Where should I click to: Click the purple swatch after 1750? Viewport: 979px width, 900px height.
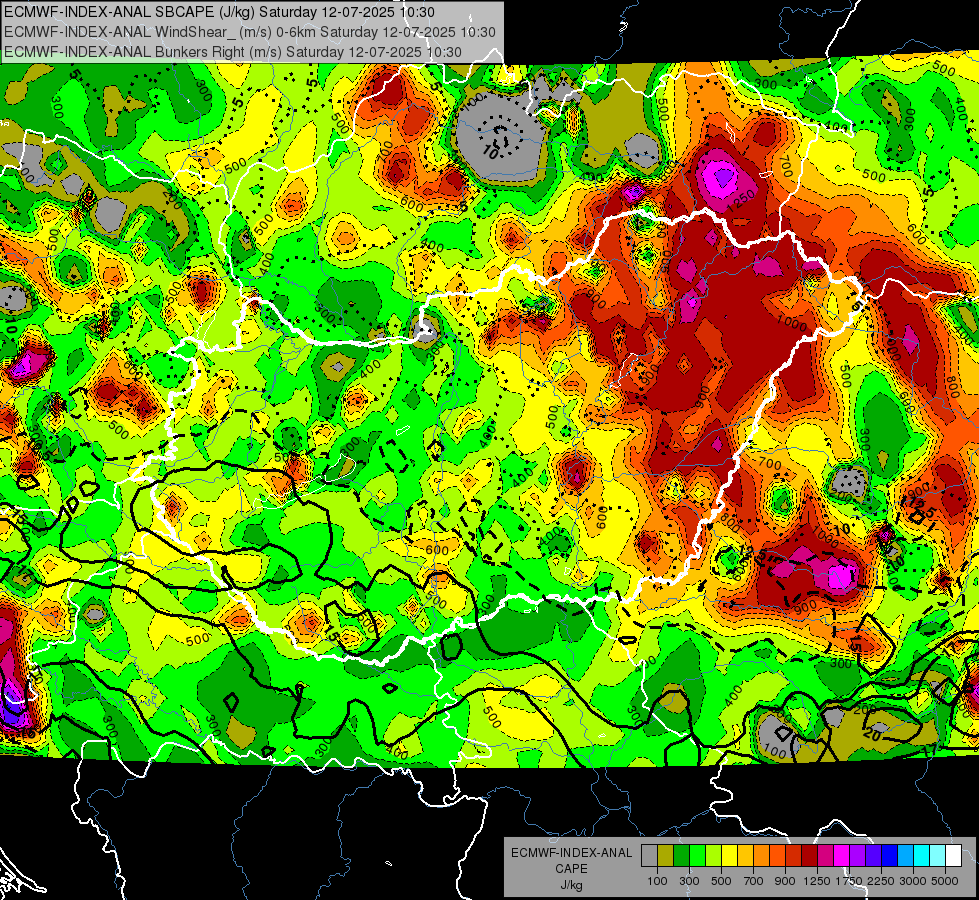tap(857, 855)
